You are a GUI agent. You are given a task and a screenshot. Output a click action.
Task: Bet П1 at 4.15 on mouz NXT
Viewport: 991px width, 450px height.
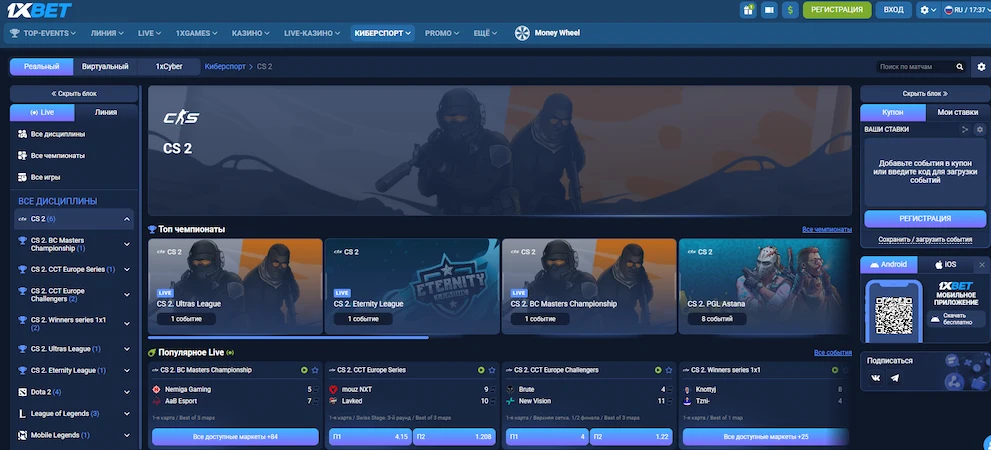(x=370, y=436)
